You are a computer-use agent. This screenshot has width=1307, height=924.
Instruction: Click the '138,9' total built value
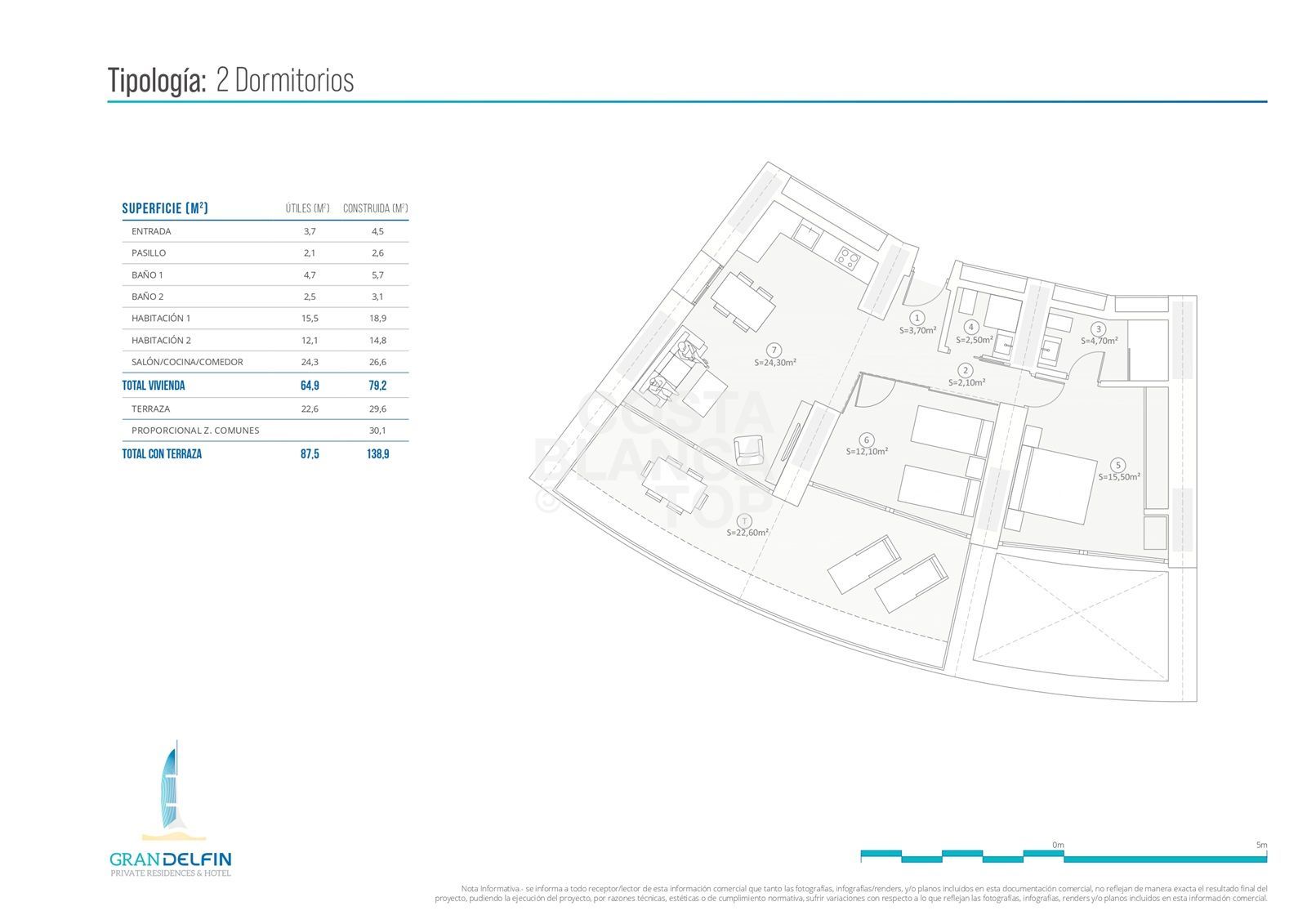377,454
